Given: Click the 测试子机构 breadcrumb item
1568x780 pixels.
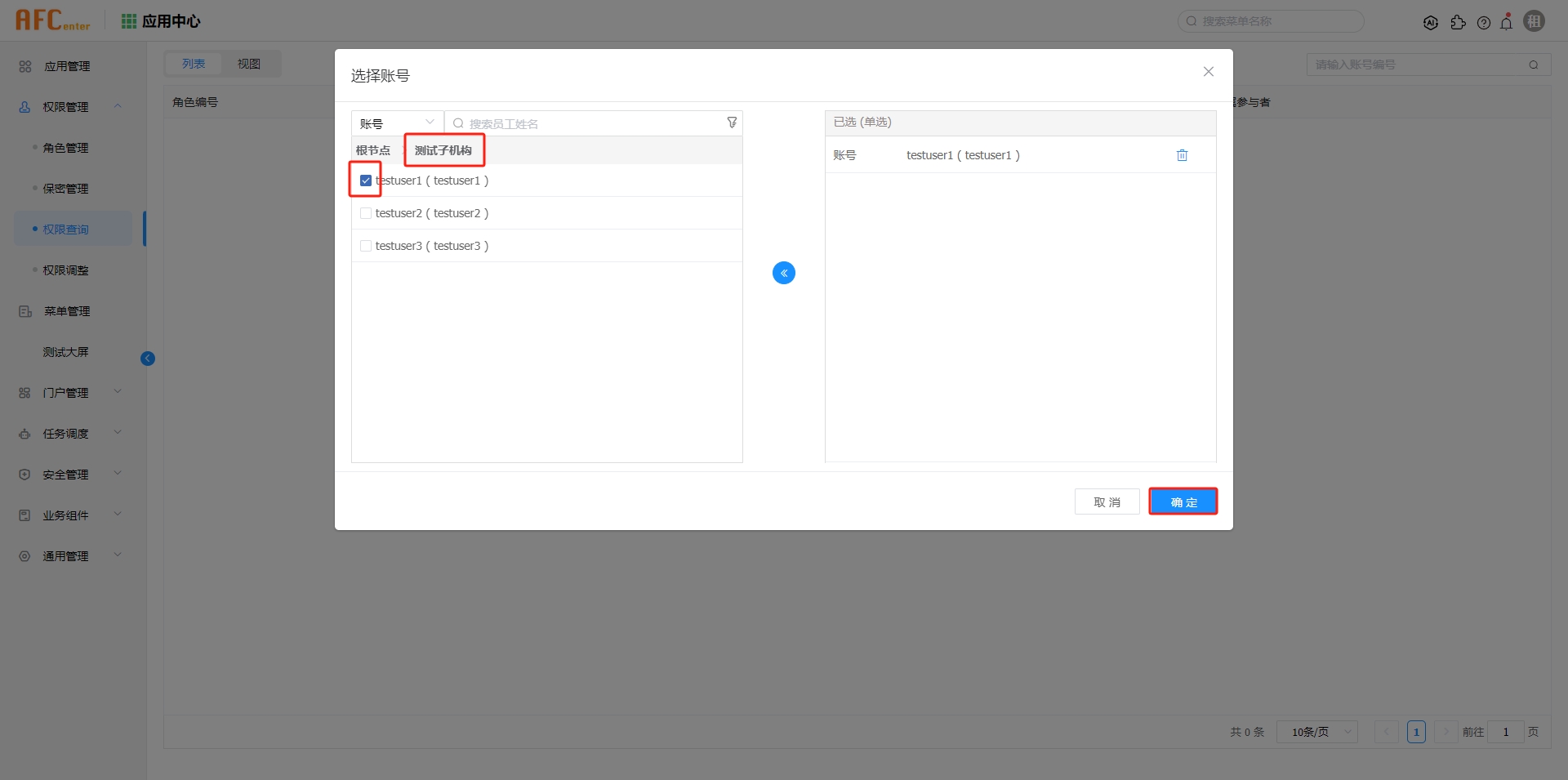Looking at the screenshot, I should pyautogui.click(x=443, y=150).
